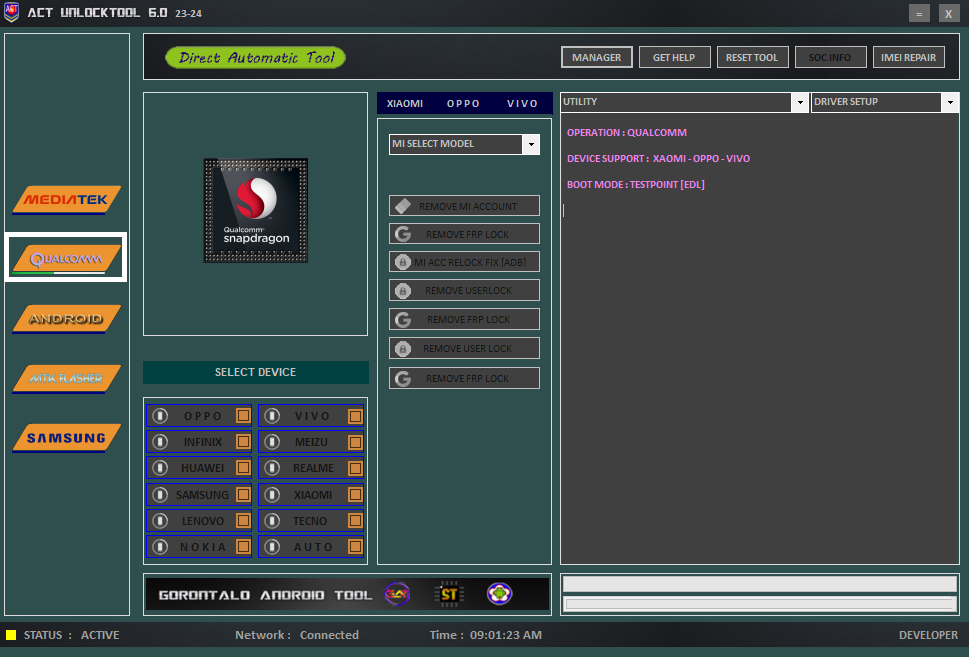Click the REMOVE USERLOCK button
969x657 pixels.
tap(464, 290)
